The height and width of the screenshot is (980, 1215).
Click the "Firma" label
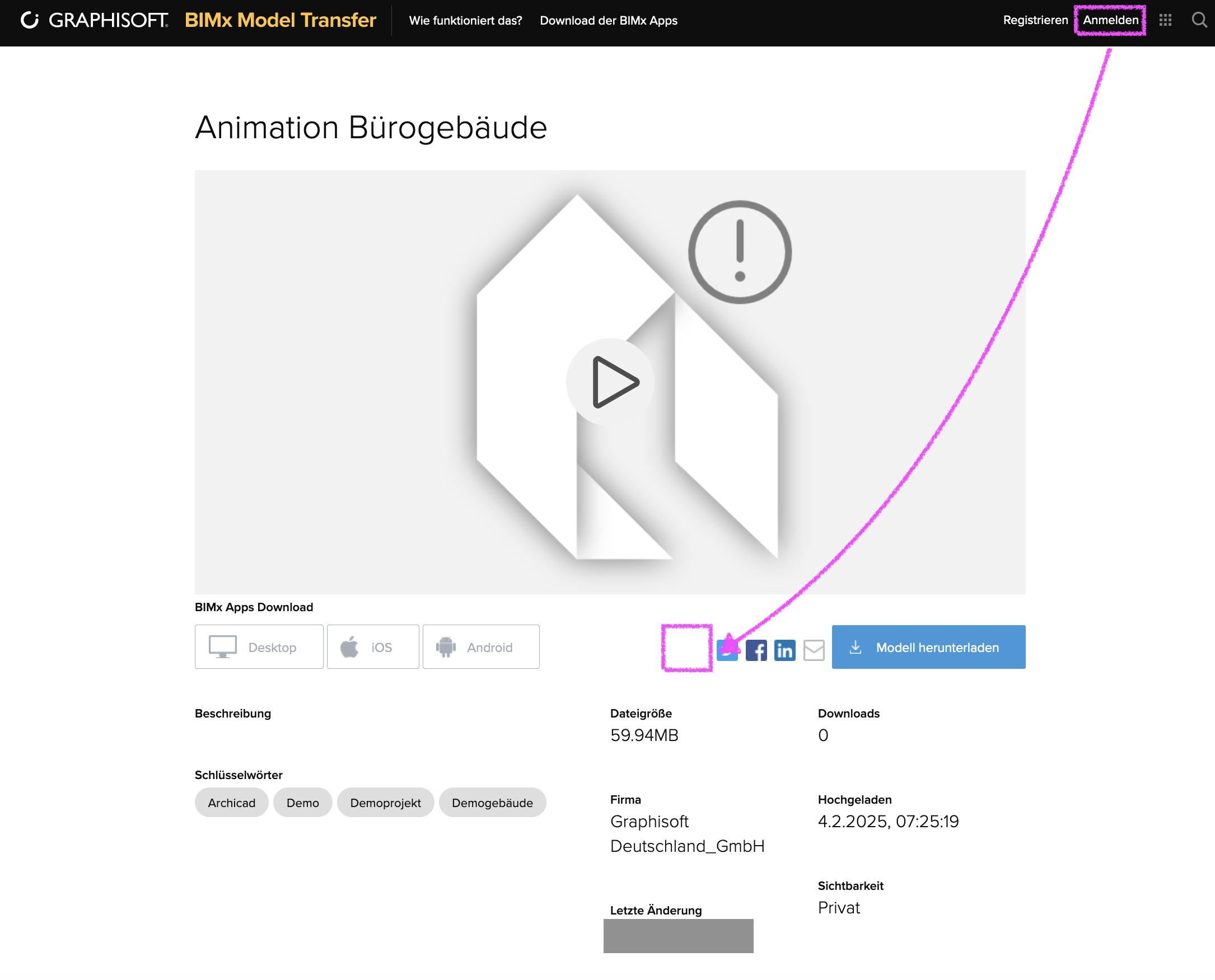[625, 799]
